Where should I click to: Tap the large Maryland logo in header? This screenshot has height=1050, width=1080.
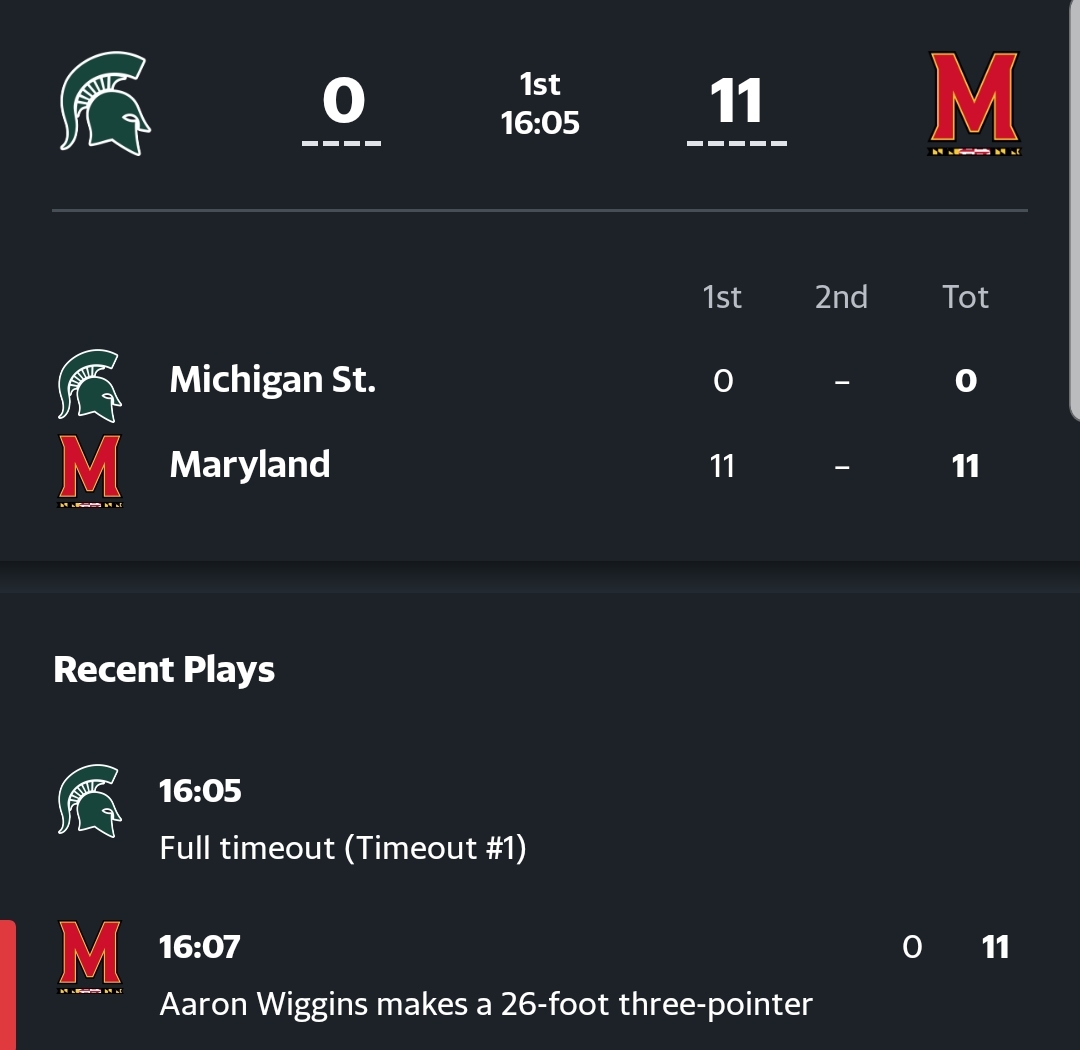point(974,104)
